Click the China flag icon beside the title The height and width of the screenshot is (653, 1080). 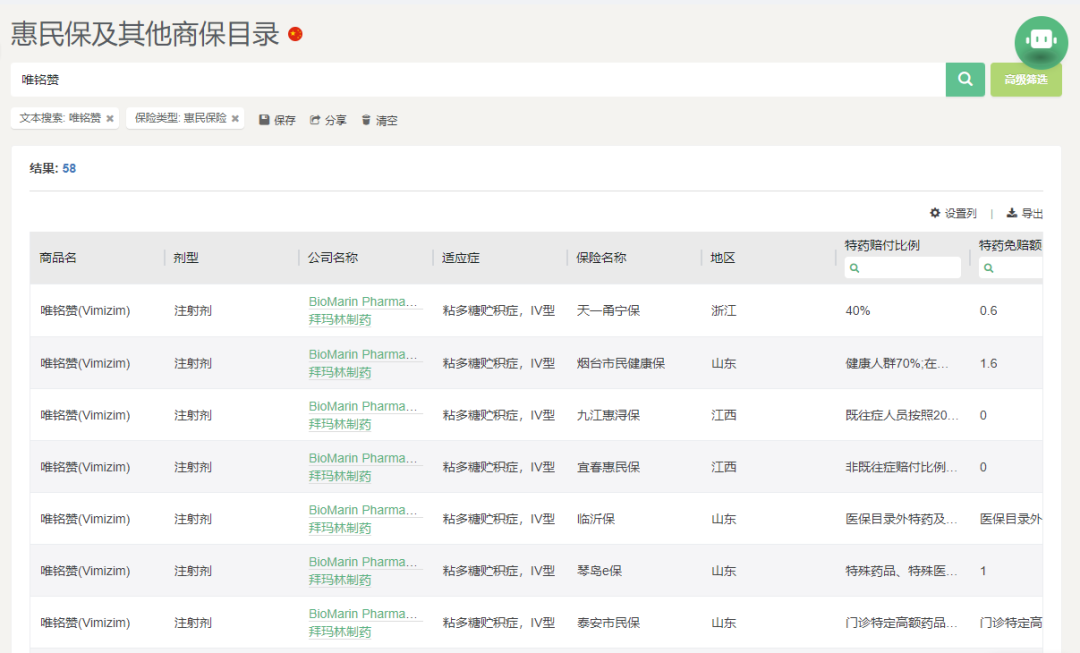point(295,34)
